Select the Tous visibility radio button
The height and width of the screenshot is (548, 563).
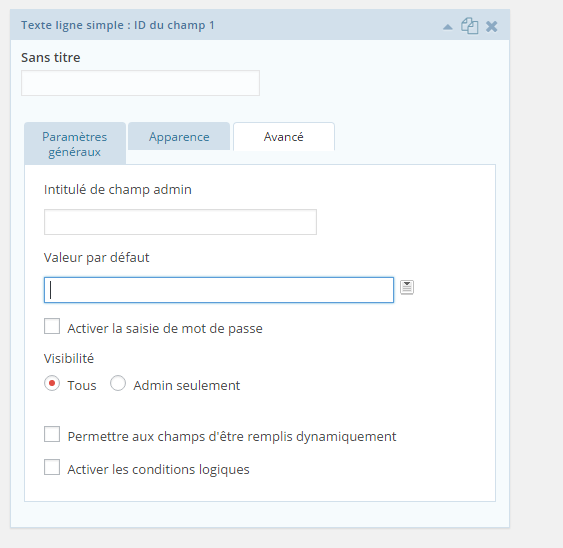pos(52,384)
